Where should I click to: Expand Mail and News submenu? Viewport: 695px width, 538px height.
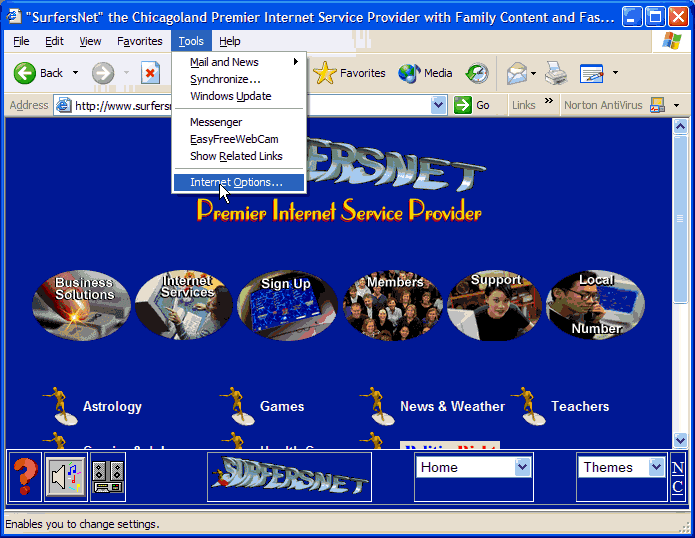(239, 62)
